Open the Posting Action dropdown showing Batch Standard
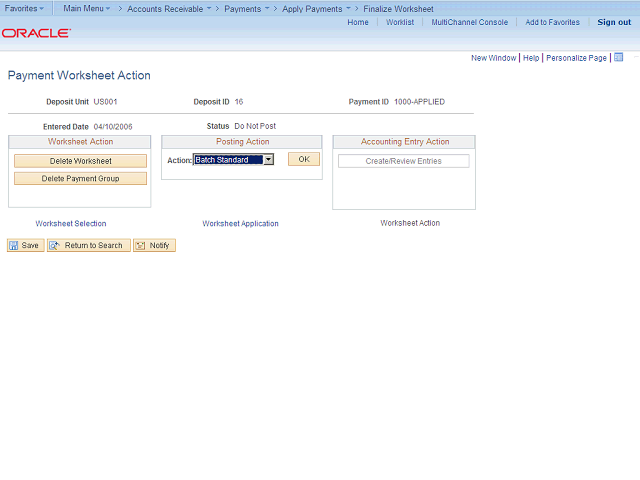The image size is (640, 480). pos(233,160)
